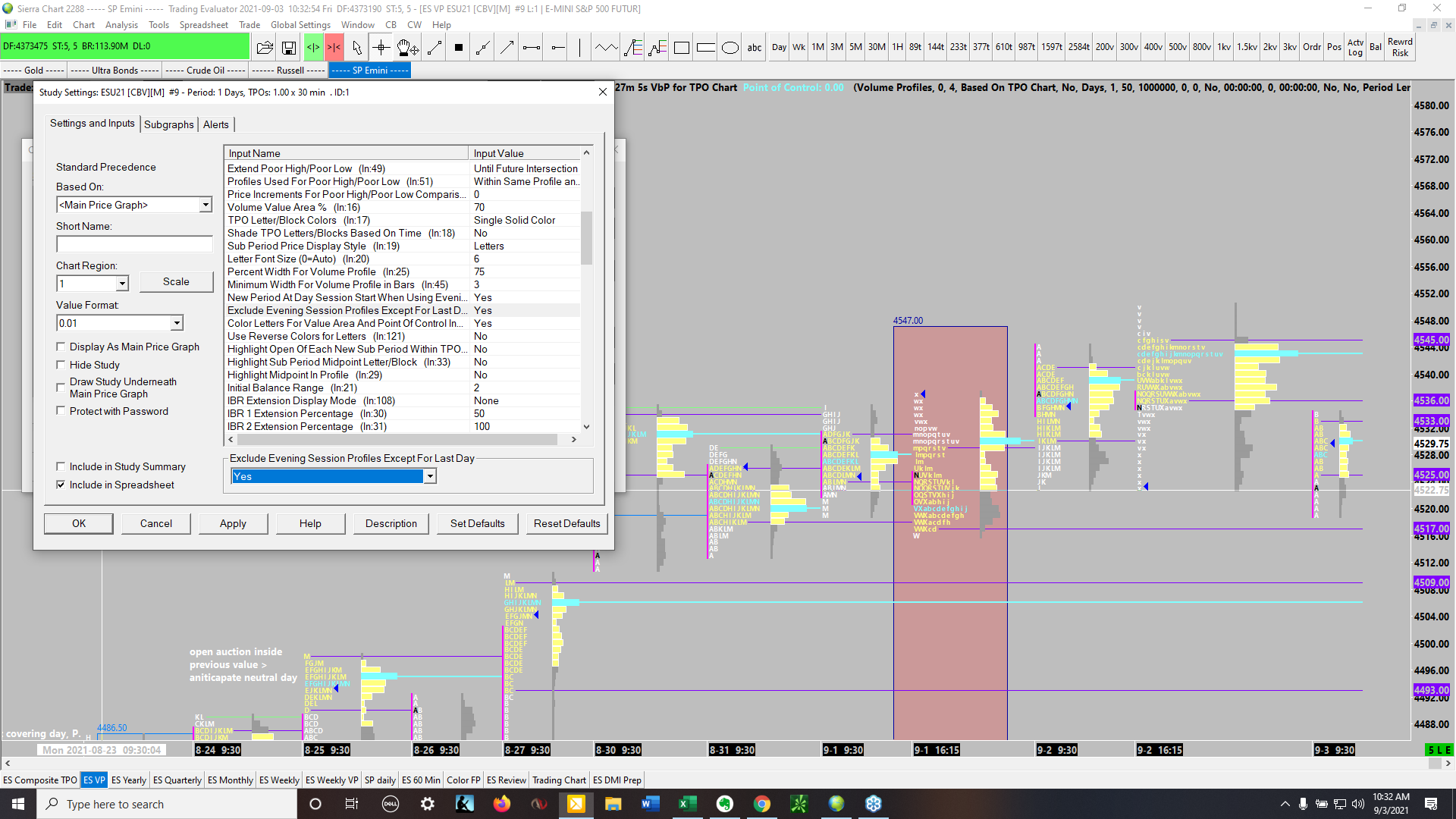1456x819 pixels.
Task: Open the Global Settings menu
Action: tap(300, 24)
